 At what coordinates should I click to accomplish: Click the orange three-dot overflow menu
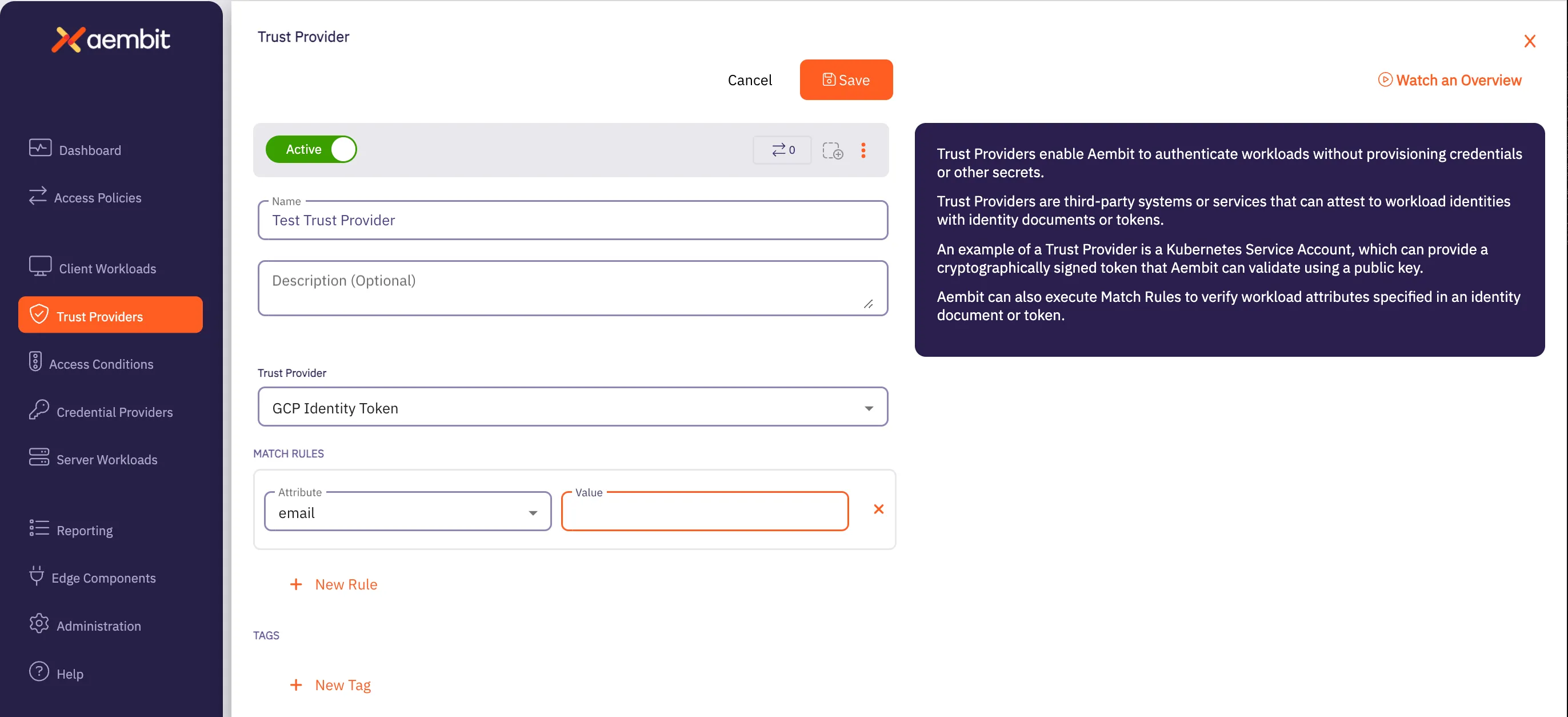pyautogui.click(x=864, y=150)
